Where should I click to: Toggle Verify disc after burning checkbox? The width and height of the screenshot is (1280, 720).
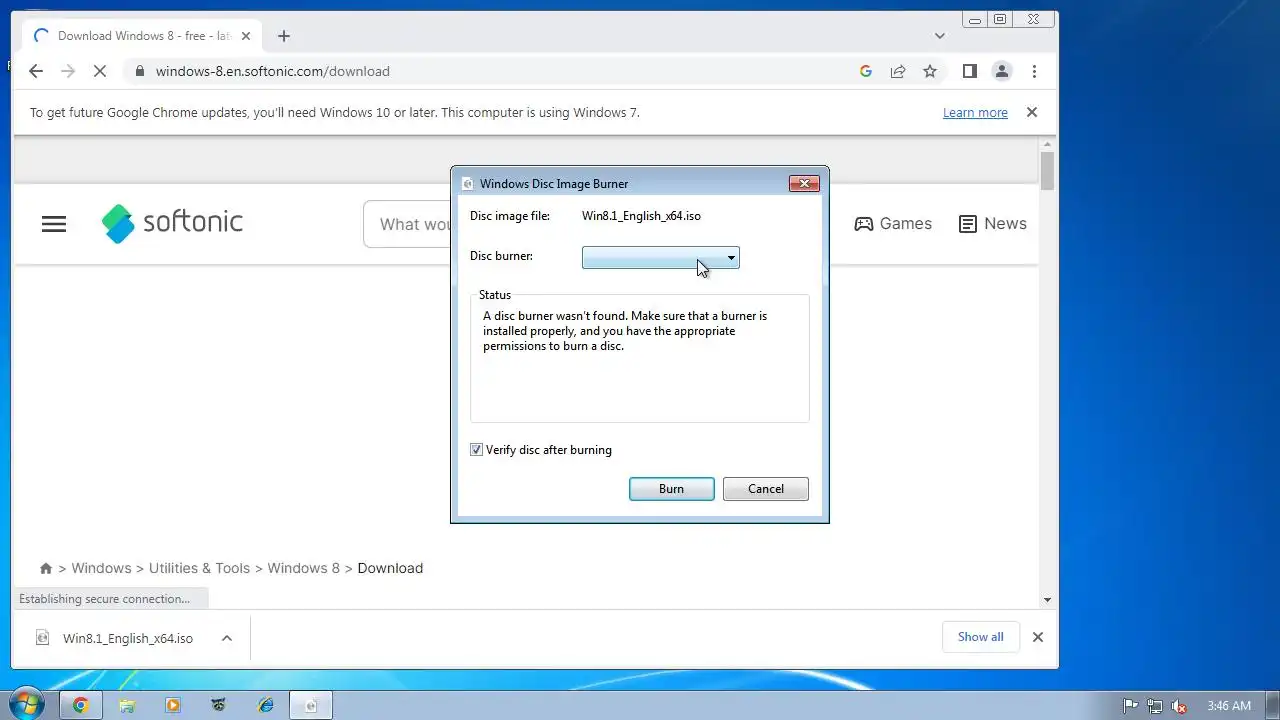pos(477,450)
